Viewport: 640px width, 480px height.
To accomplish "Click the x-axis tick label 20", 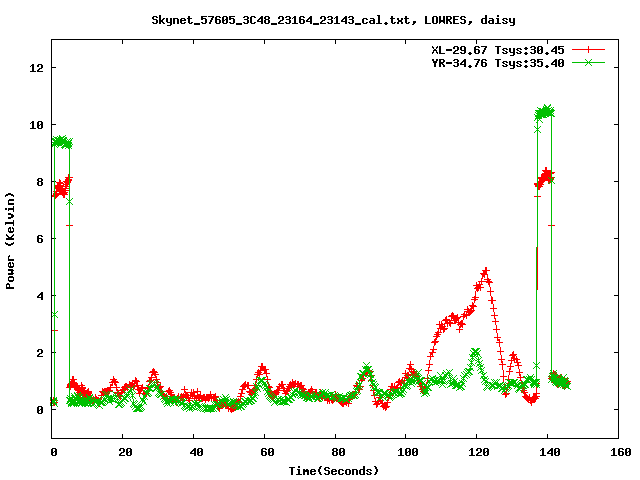I will pos(125,452).
